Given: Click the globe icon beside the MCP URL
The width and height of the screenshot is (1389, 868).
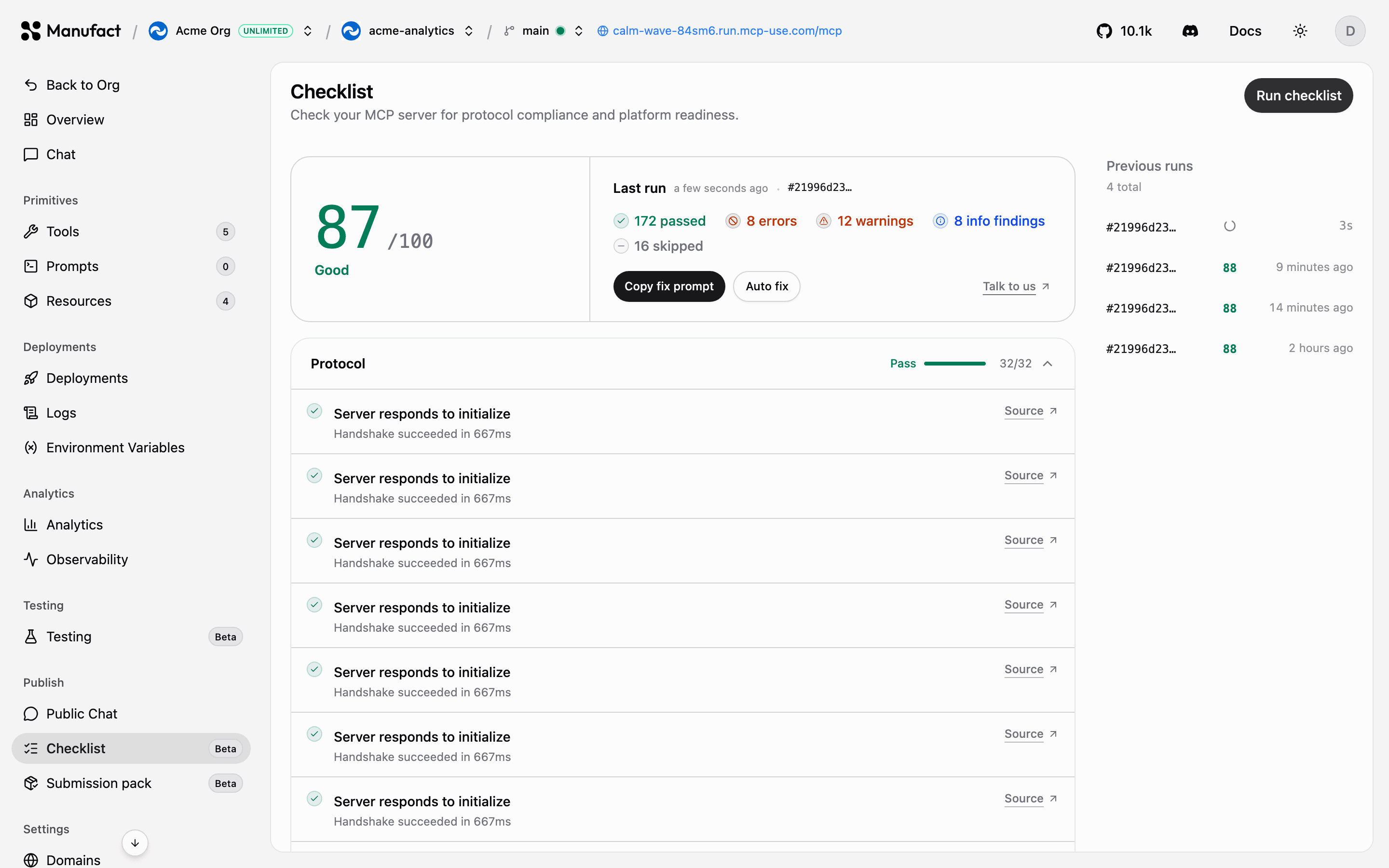Looking at the screenshot, I should click(x=603, y=31).
